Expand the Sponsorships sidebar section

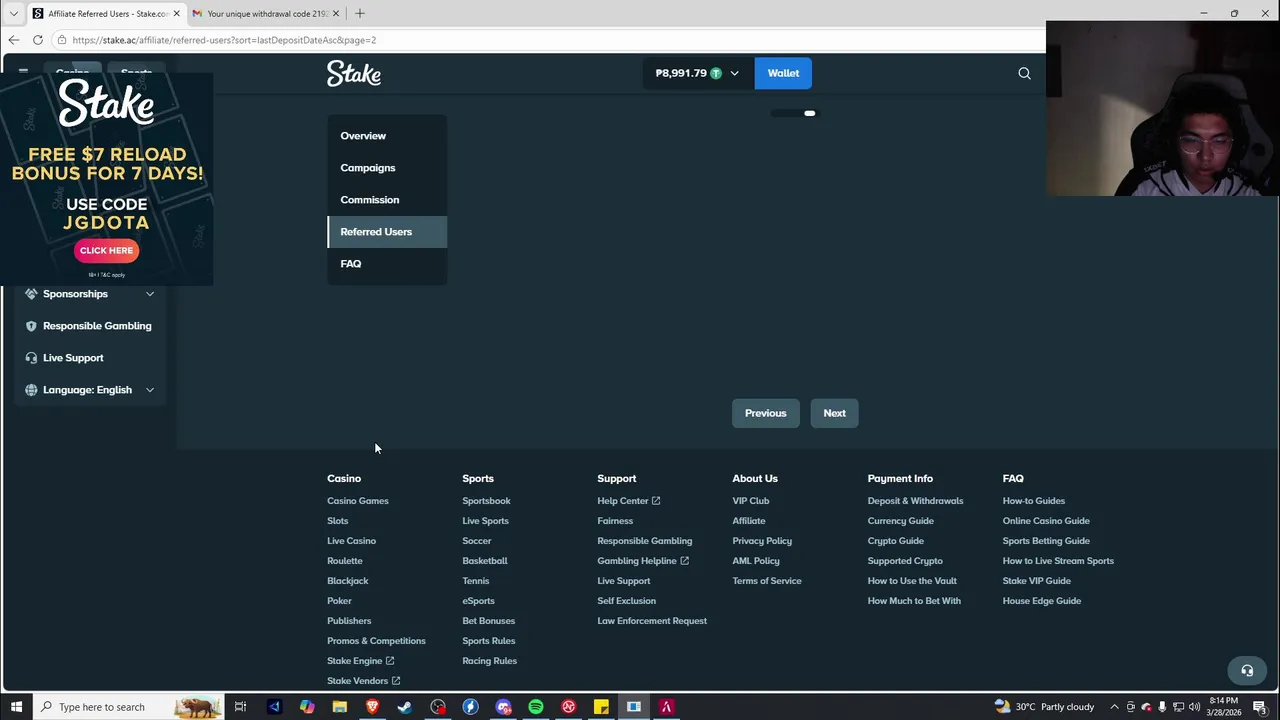(150, 294)
